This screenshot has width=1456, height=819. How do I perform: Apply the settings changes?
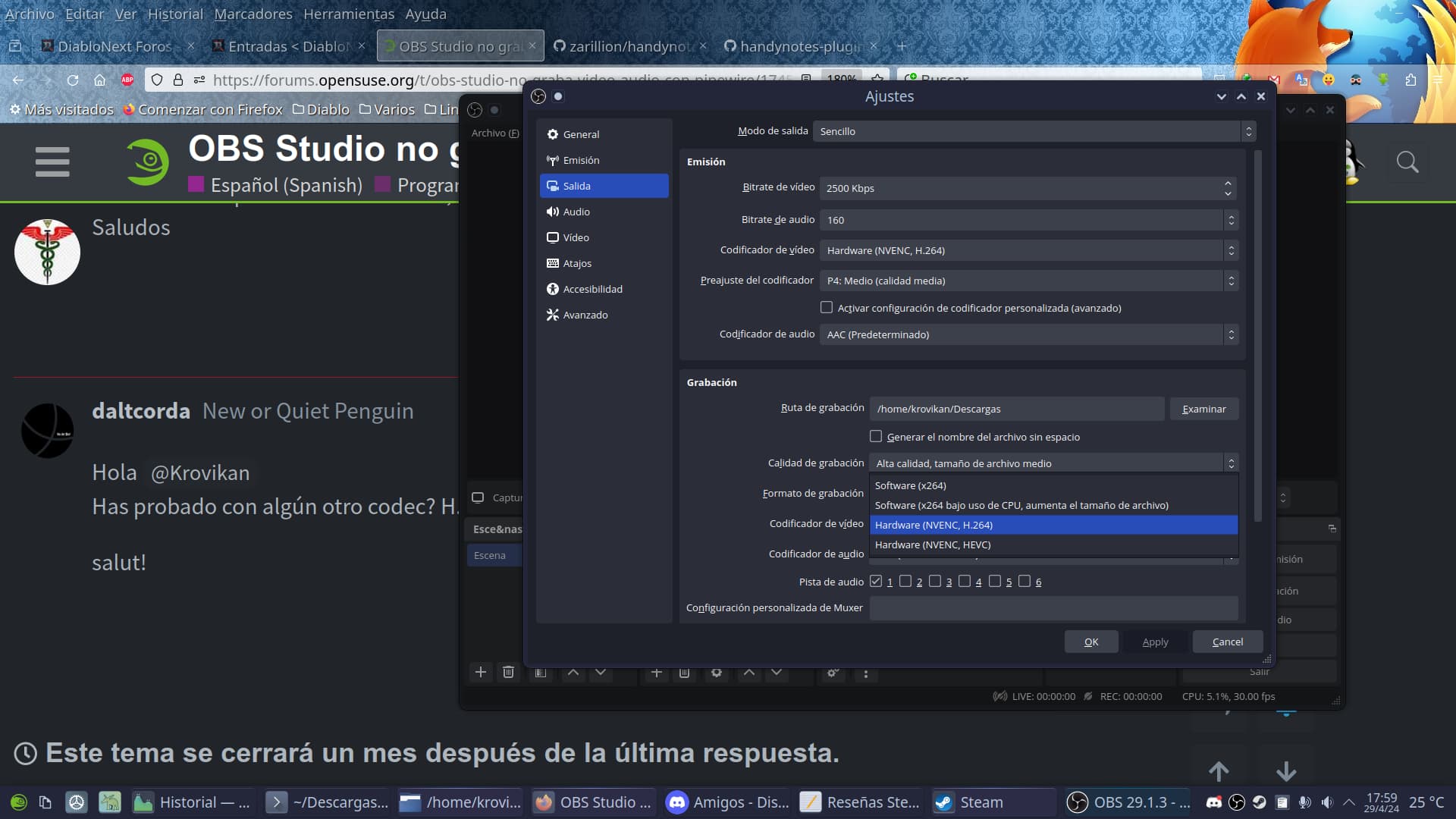(1153, 641)
